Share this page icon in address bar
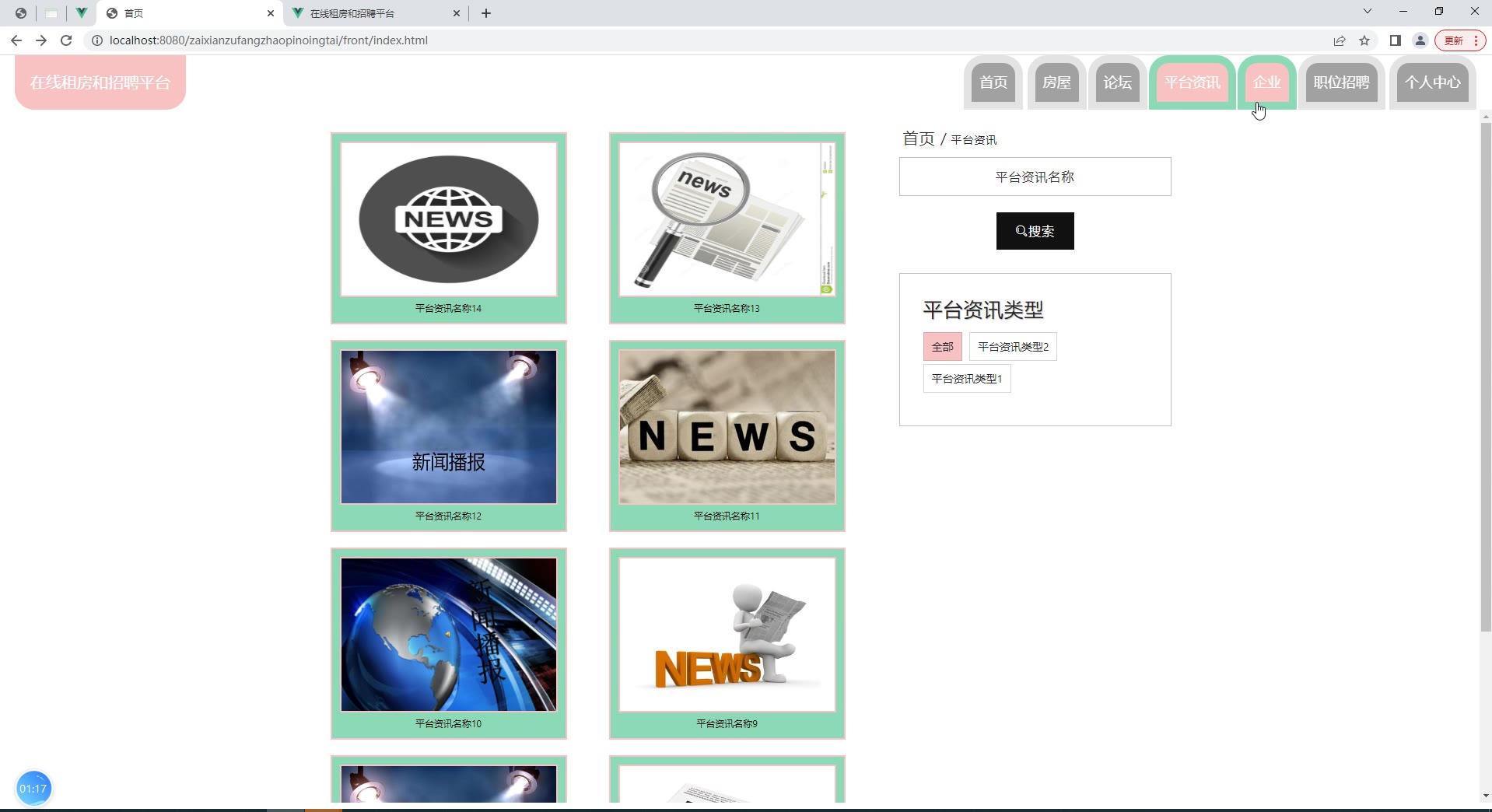The width and height of the screenshot is (1492, 812). coord(1340,40)
